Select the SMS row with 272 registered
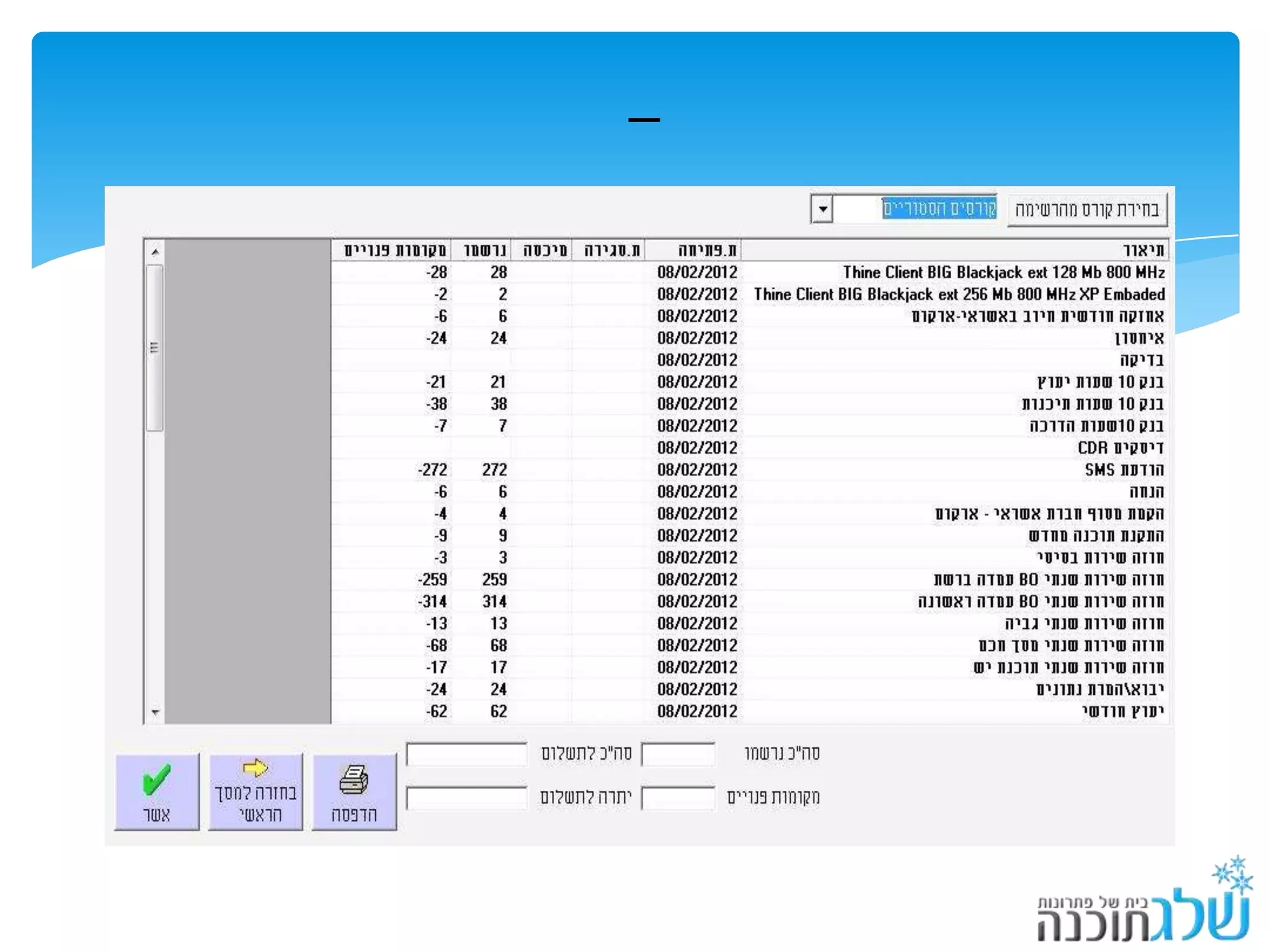1270x952 pixels. click(1124, 470)
